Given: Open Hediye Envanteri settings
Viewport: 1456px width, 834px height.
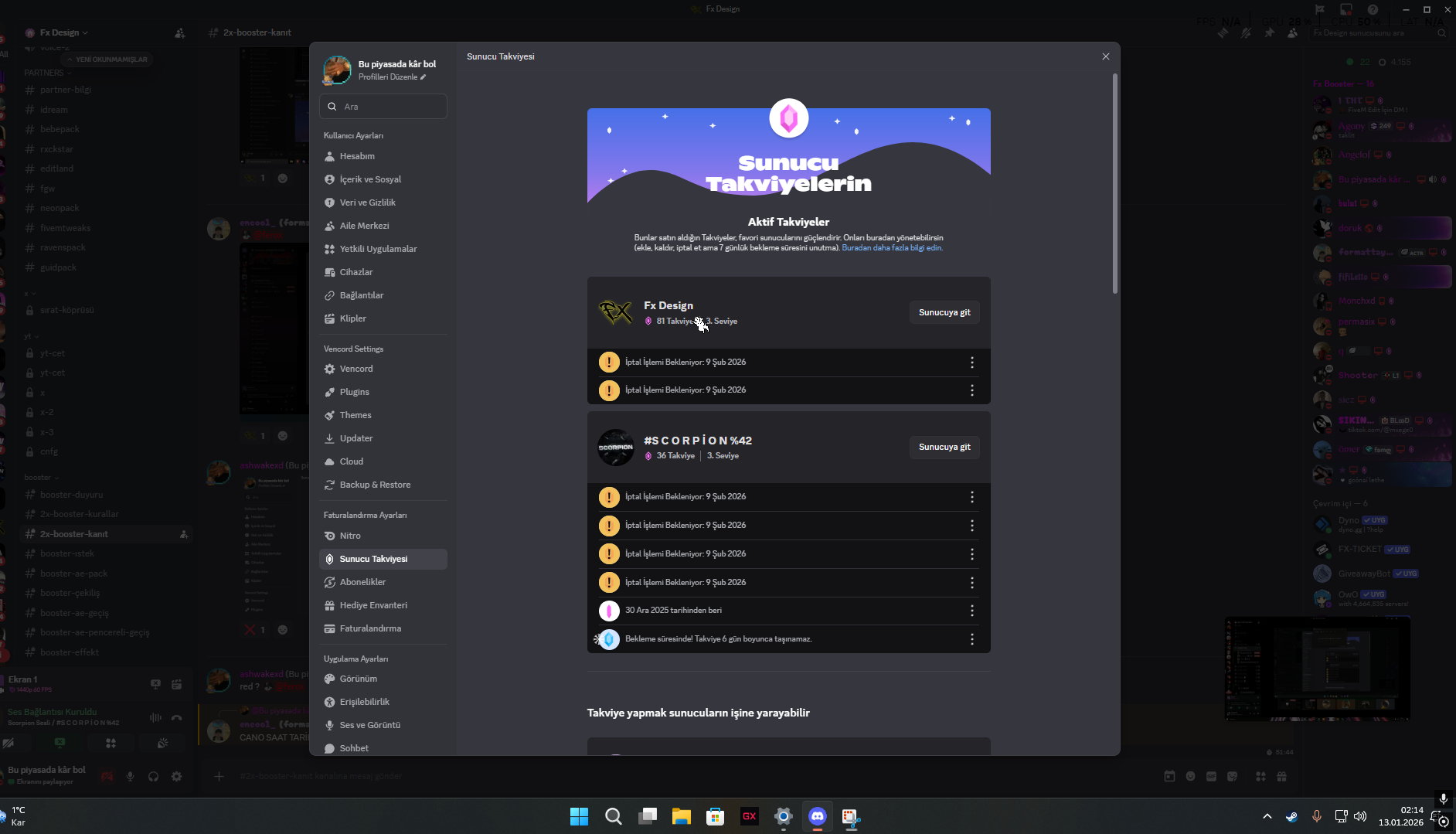Looking at the screenshot, I should click(383, 605).
